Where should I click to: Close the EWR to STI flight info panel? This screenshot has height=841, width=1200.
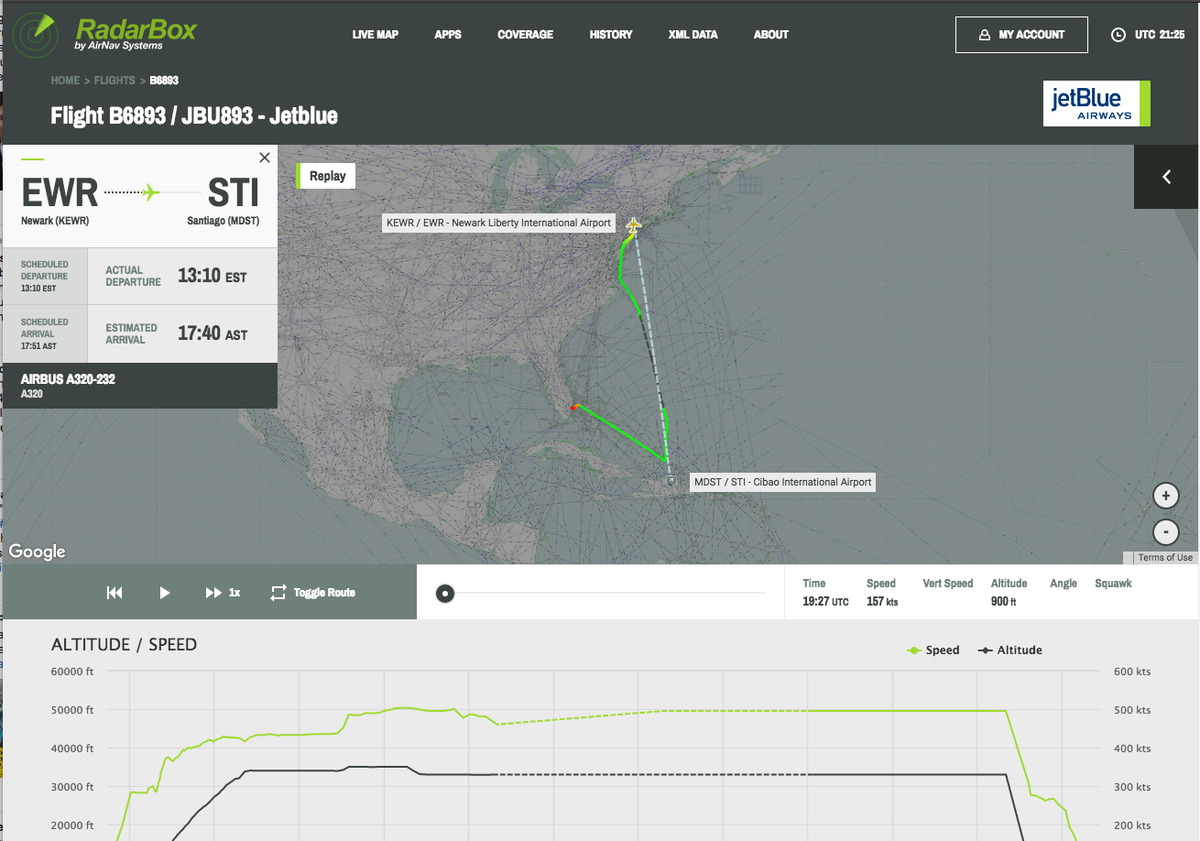click(x=264, y=158)
